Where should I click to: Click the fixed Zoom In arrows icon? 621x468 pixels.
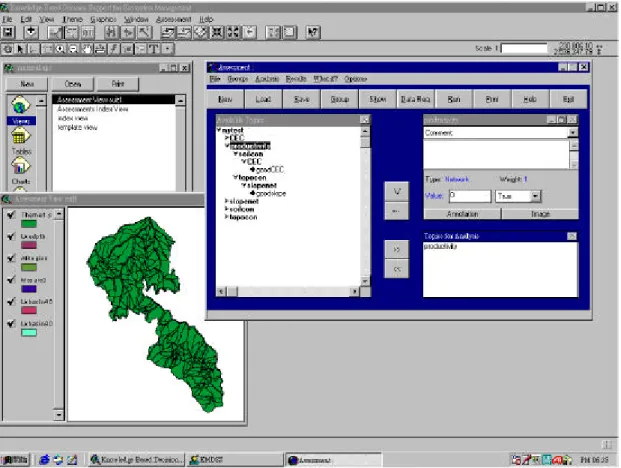(217, 32)
